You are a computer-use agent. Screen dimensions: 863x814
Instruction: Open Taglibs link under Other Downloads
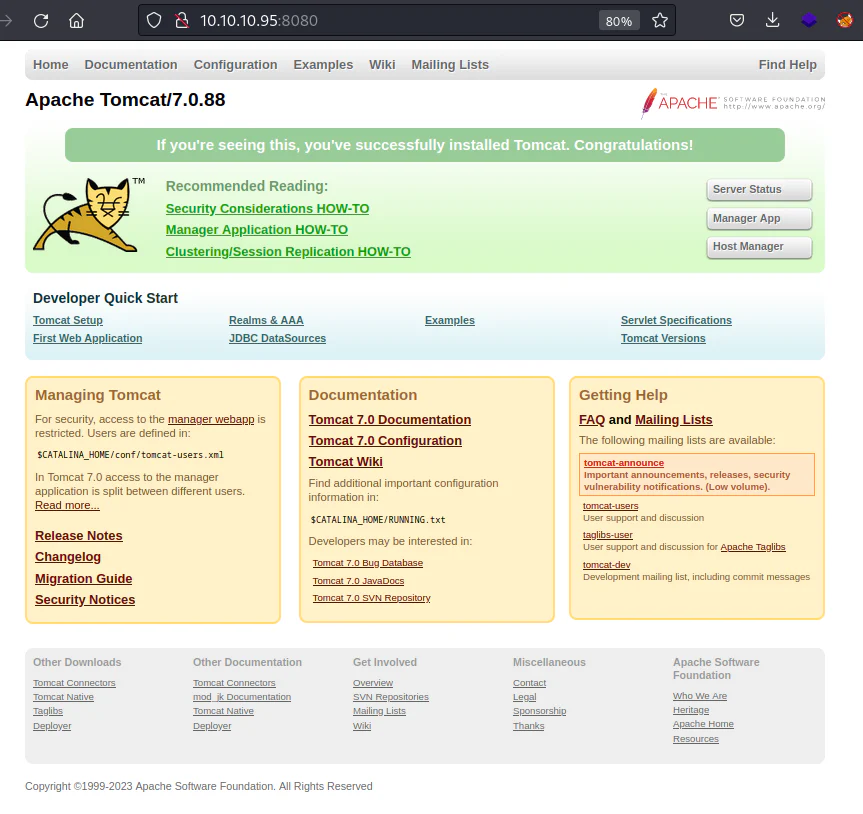(x=48, y=711)
